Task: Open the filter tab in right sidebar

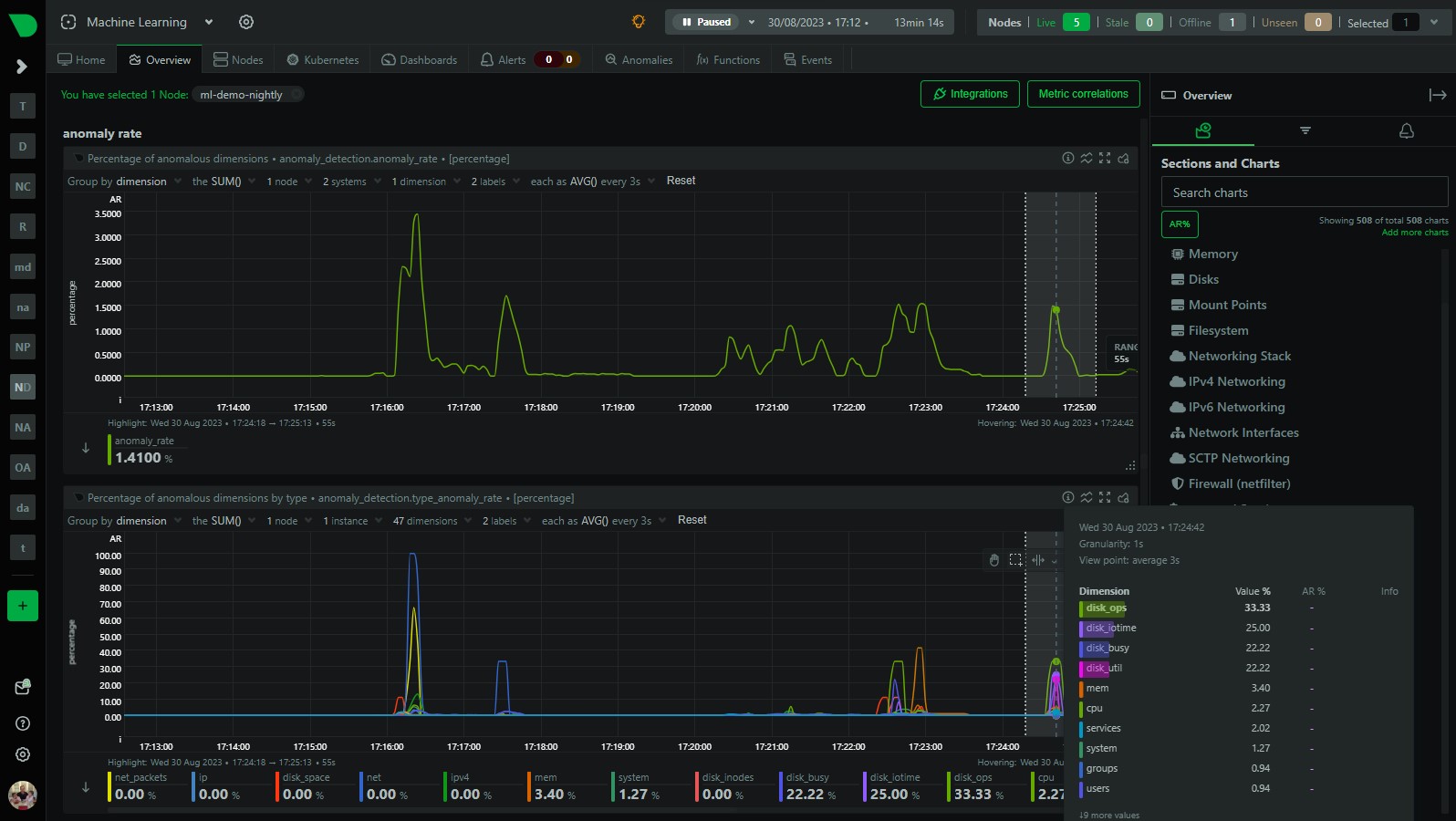Action: pyautogui.click(x=1305, y=130)
